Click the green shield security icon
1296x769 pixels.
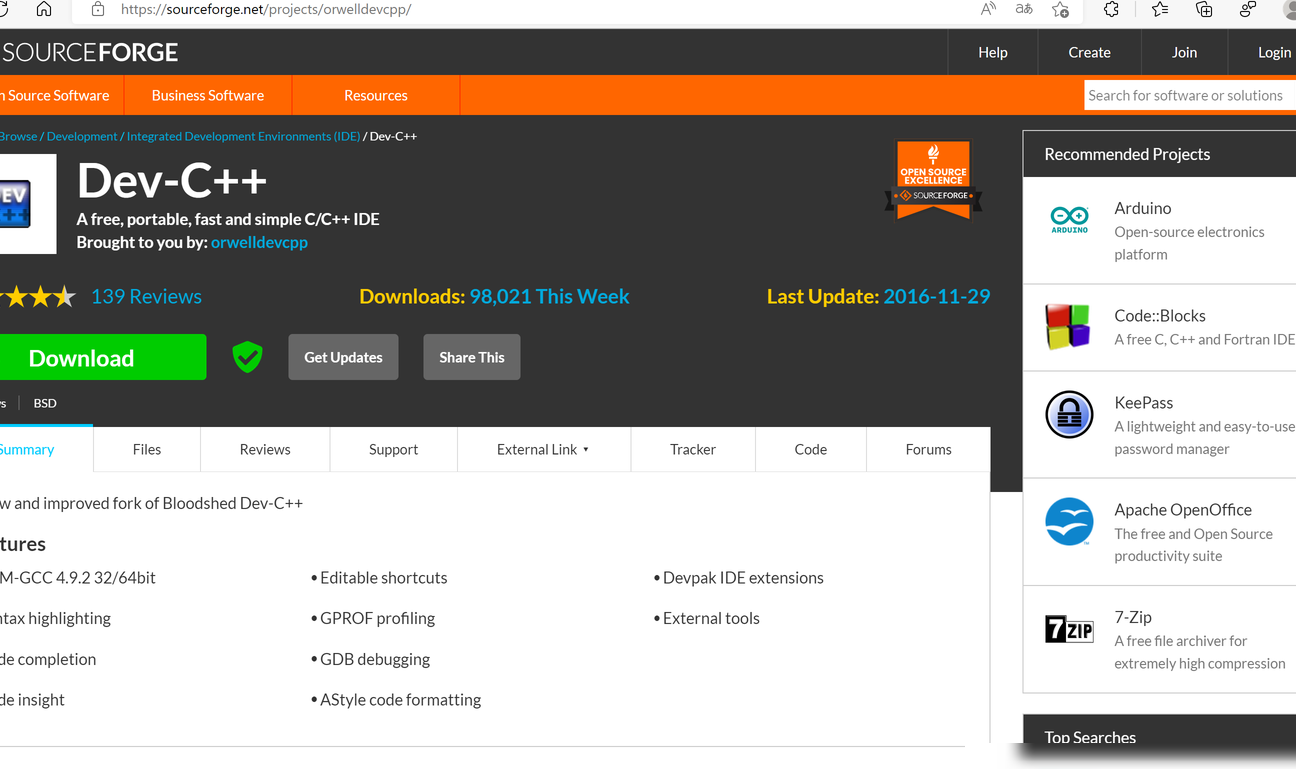(x=247, y=356)
